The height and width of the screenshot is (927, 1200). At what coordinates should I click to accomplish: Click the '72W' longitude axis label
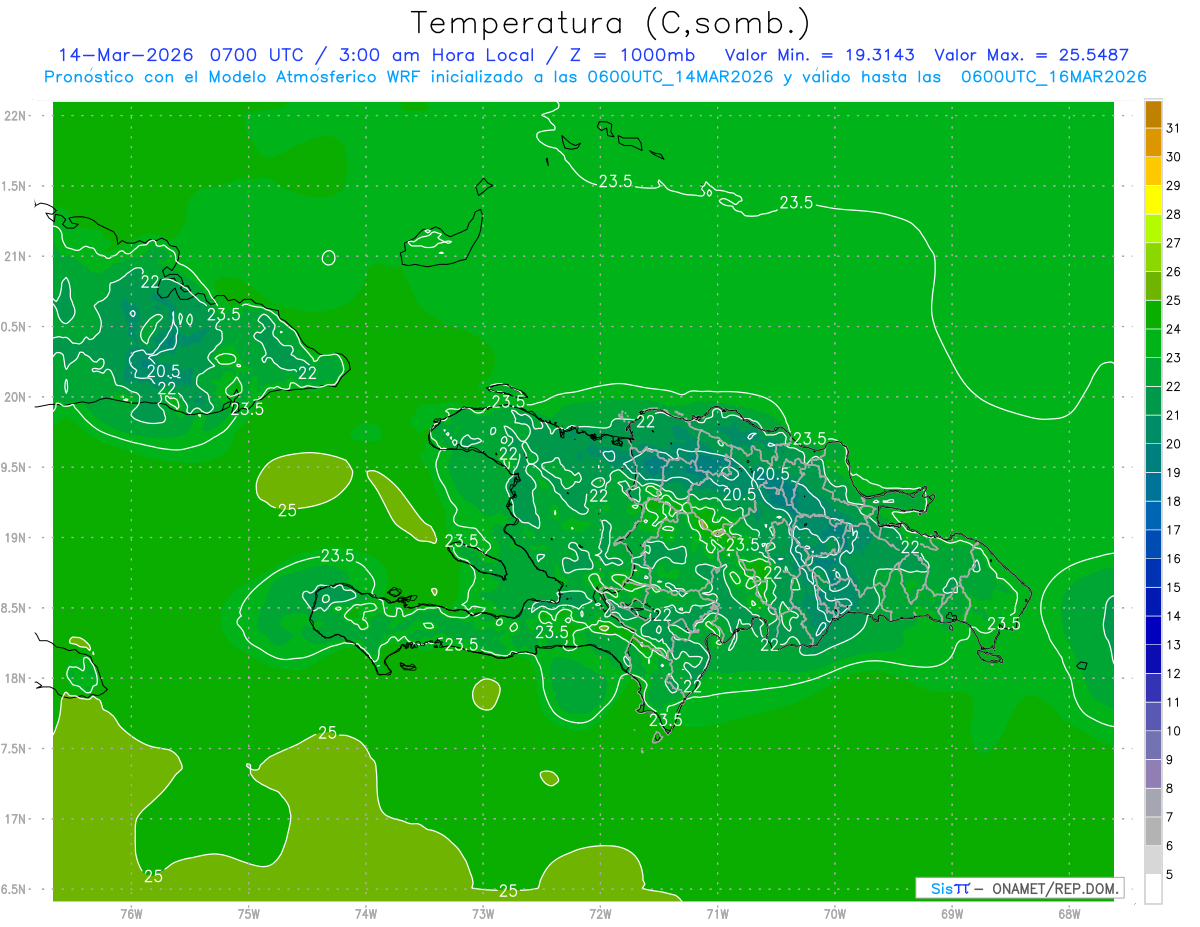click(600, 914)
